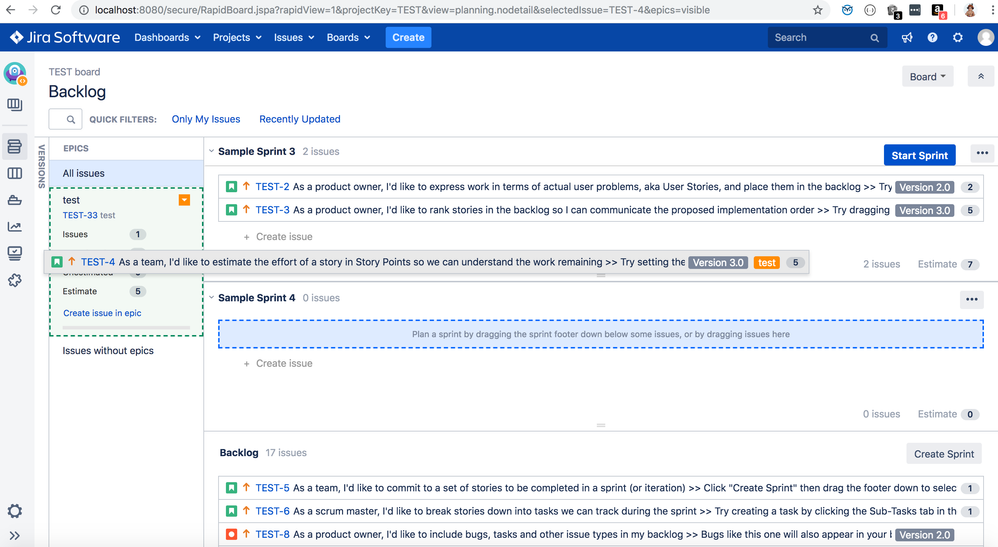Click Create Sprint button

(944, 454)
